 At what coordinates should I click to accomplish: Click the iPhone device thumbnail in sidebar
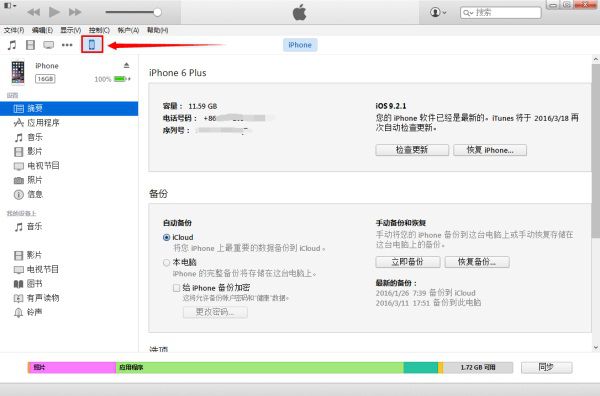(x=18, y=72)
